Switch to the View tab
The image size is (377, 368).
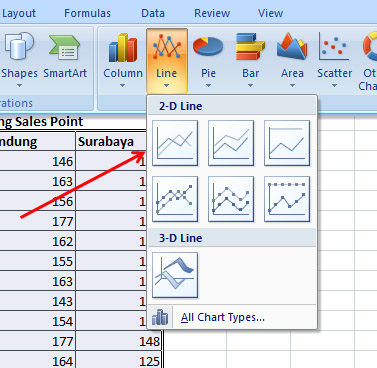point(270,13)
